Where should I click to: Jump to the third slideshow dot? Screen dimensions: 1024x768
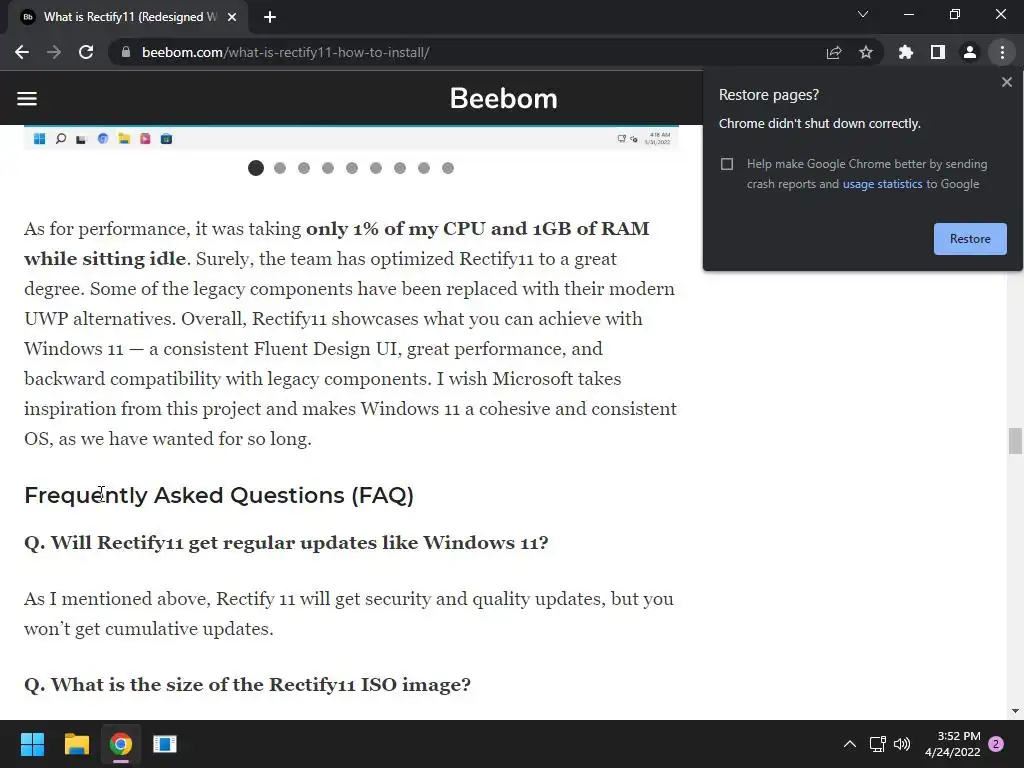point(304,168)
